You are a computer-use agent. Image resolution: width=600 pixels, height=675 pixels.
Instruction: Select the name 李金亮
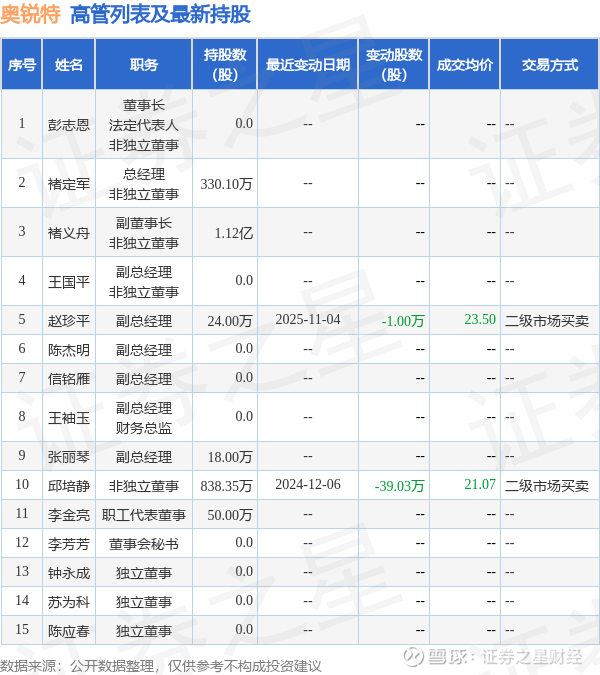pyautogui.click(x=68, y=515)
